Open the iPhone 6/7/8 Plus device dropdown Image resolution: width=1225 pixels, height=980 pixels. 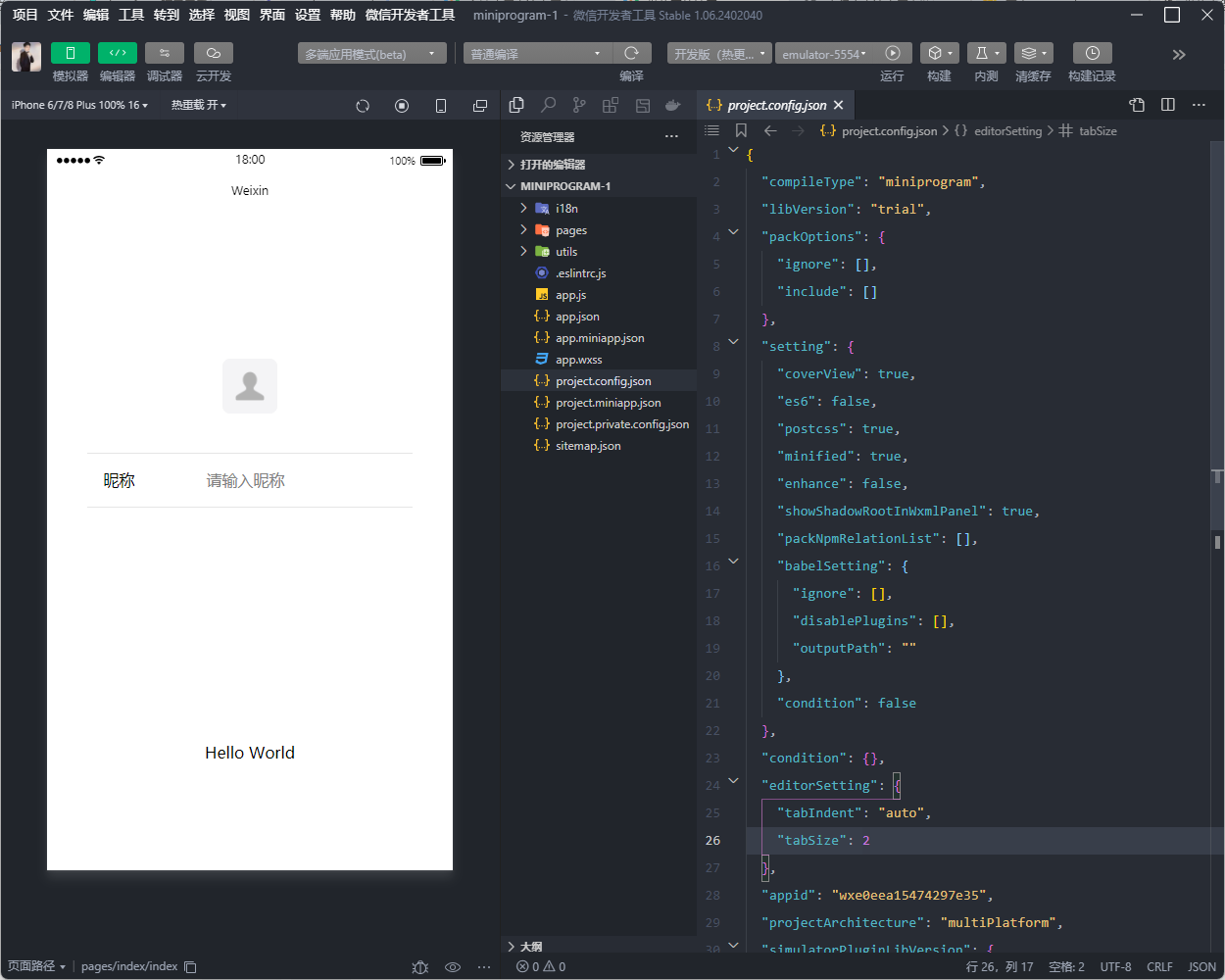coord(79,105)
